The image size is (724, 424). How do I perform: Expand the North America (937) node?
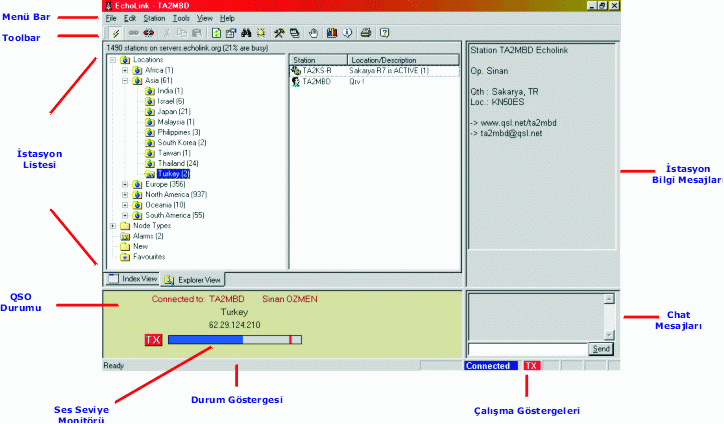coord(125,195)
